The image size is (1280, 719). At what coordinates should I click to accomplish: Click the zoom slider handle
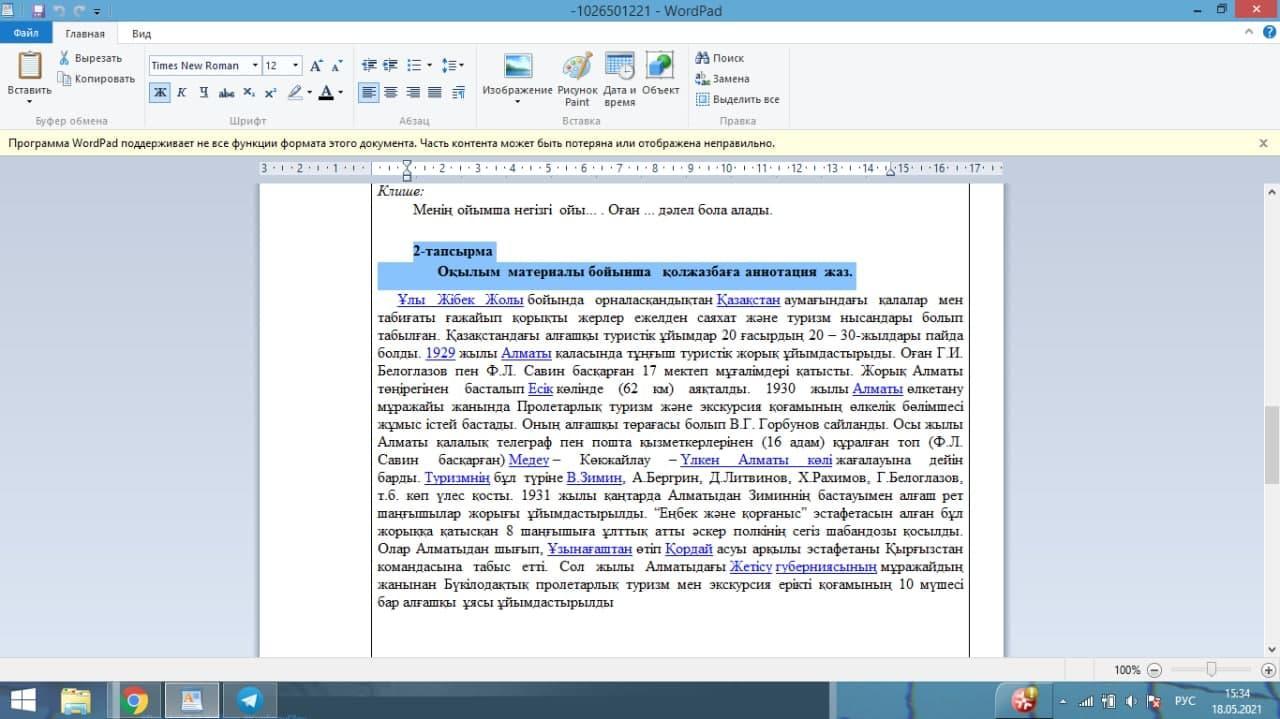coord(1211,669)
